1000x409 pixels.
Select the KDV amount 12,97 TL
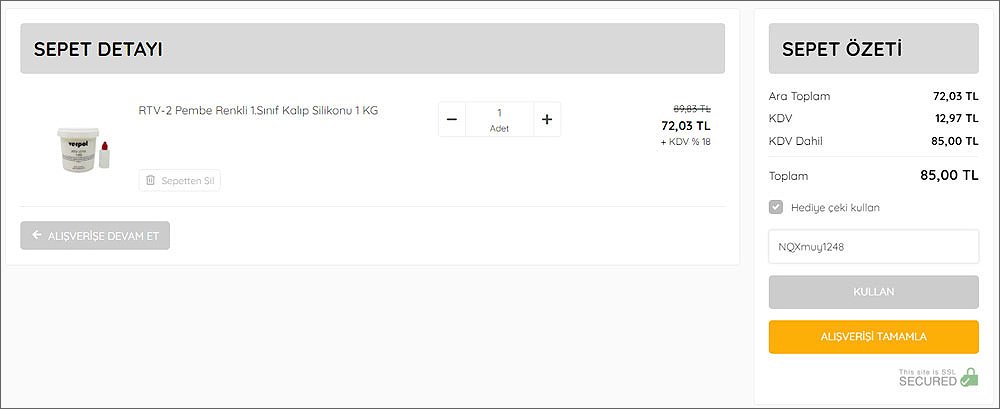(955, 118)
